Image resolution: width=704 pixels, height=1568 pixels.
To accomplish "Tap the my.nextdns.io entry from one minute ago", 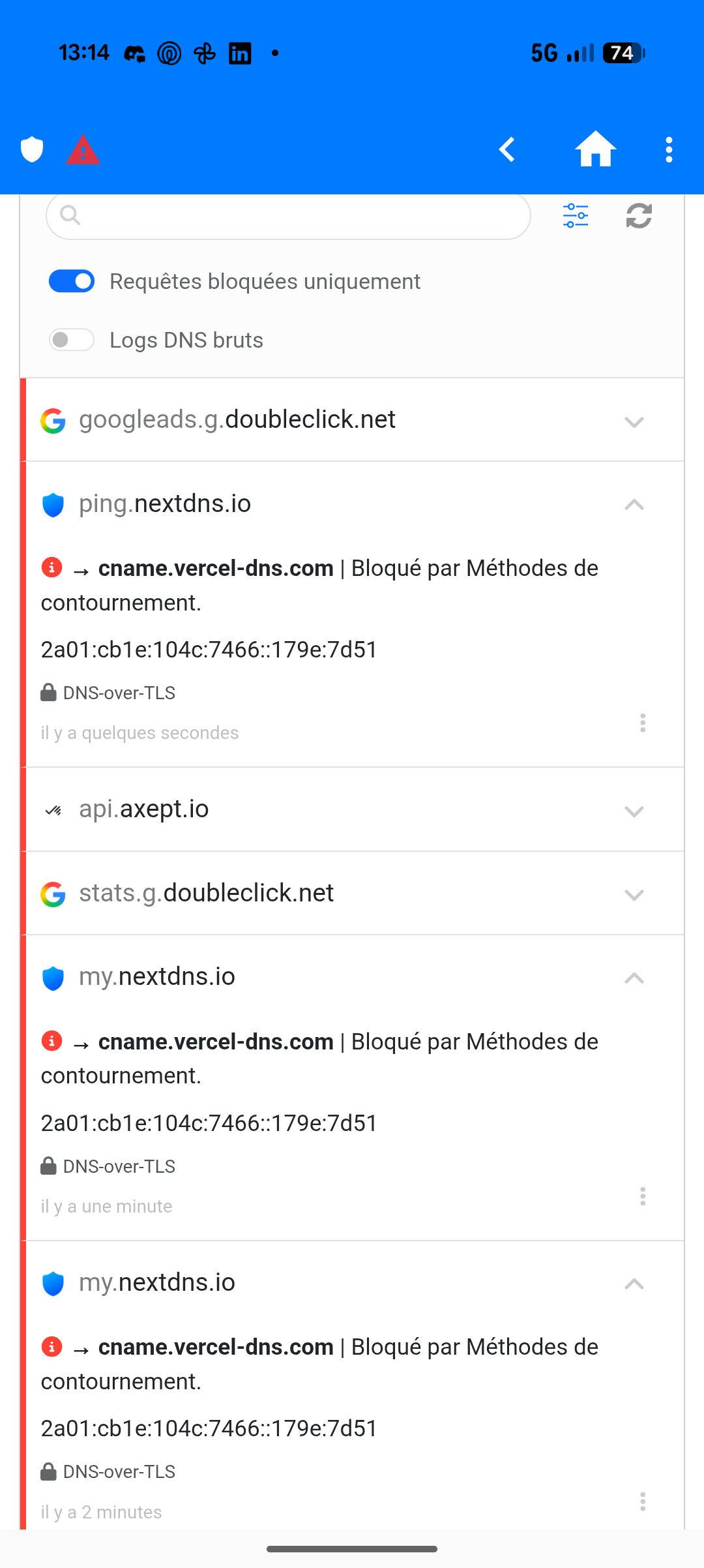I will (156, 977).
